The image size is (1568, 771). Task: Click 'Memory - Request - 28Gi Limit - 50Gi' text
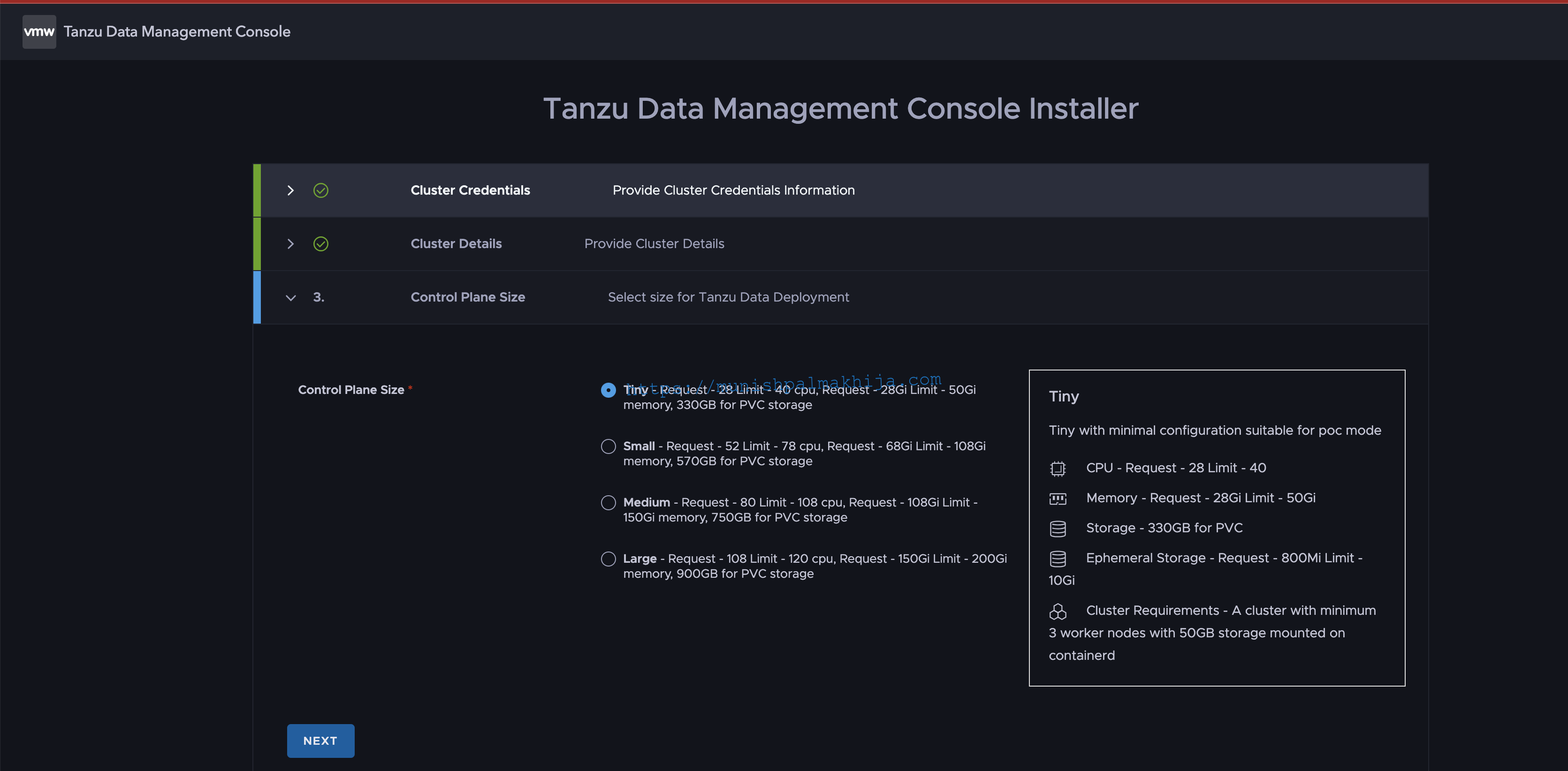[1200, 499]
